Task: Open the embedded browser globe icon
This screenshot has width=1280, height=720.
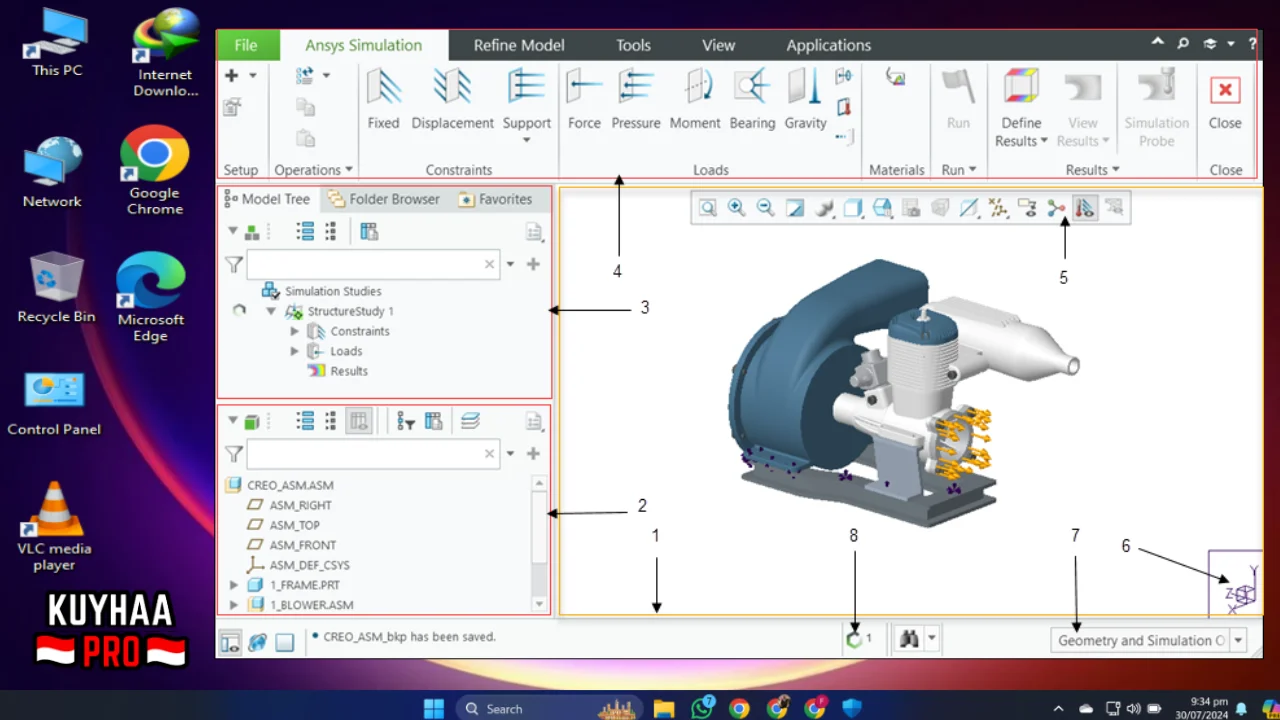Action: [257, 642]
